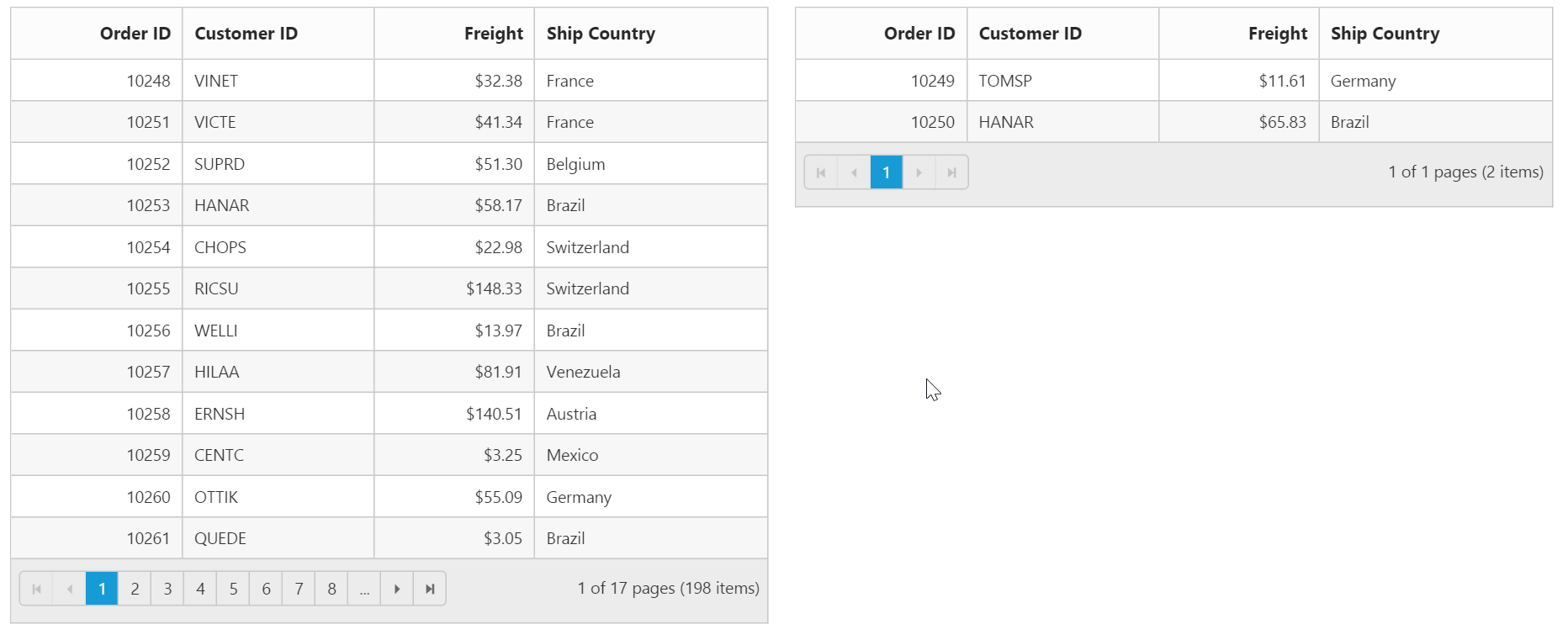Select the row showing freight $148.33
Viewport: 1568px width, 640px height.
tap(336, 288)
